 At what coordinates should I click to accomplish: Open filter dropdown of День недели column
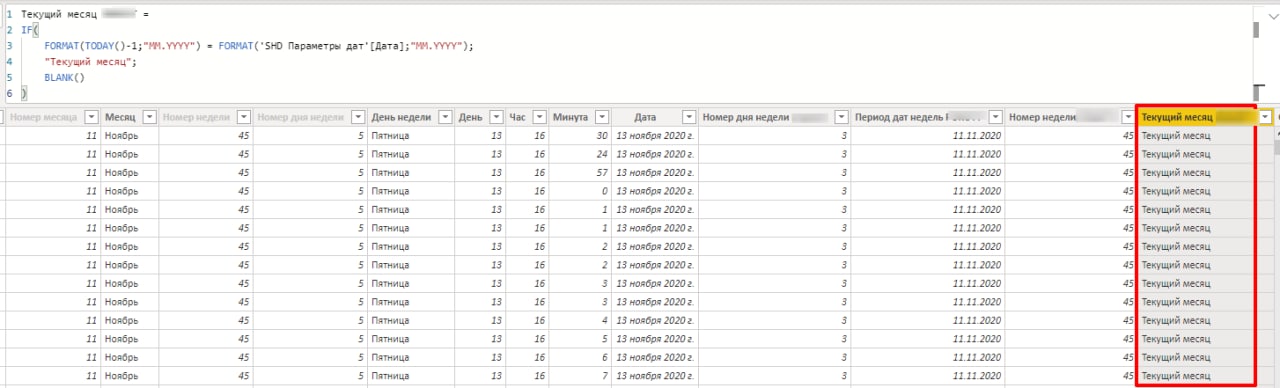(x=445, y=117)
